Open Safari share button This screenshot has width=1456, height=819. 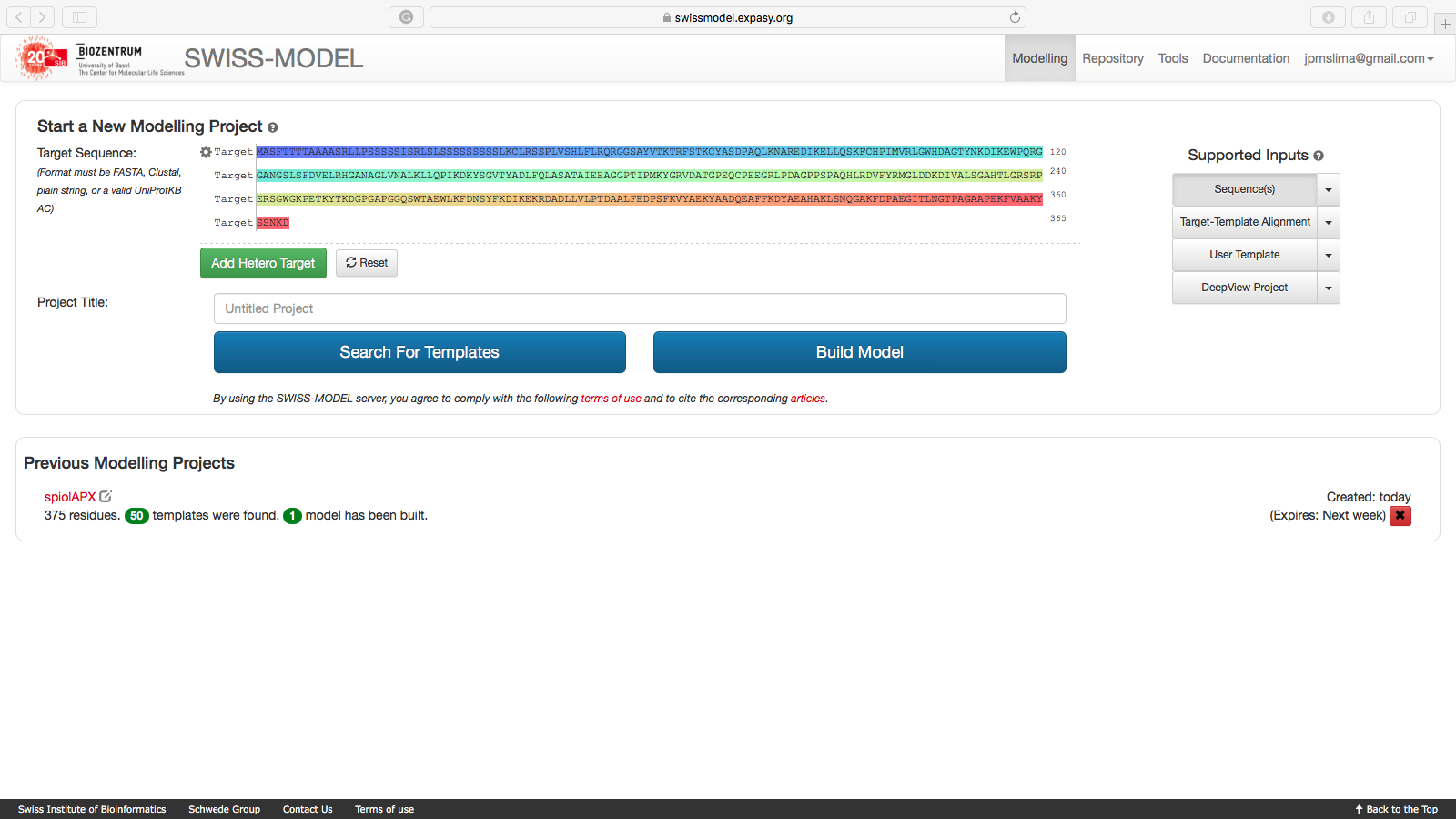pyautogui.click(x=1369, y=17)
